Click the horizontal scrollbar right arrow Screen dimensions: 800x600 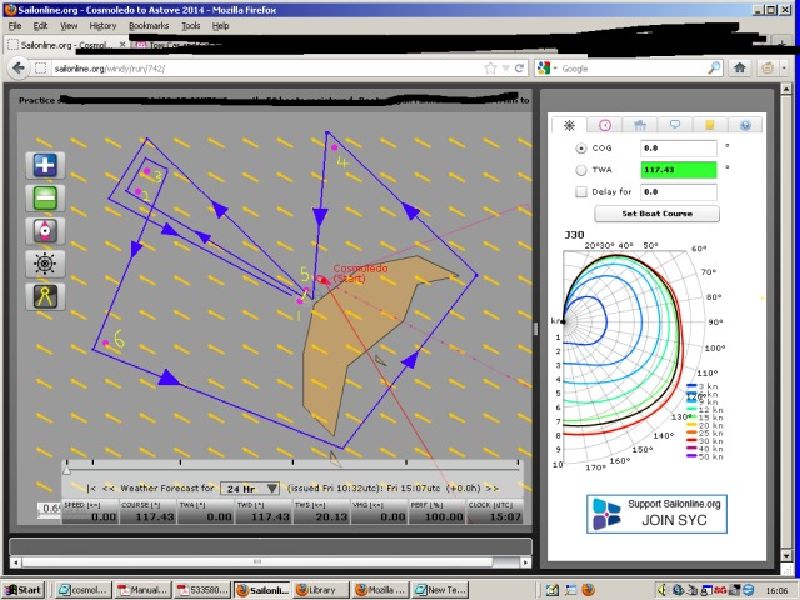click(526, 562)
